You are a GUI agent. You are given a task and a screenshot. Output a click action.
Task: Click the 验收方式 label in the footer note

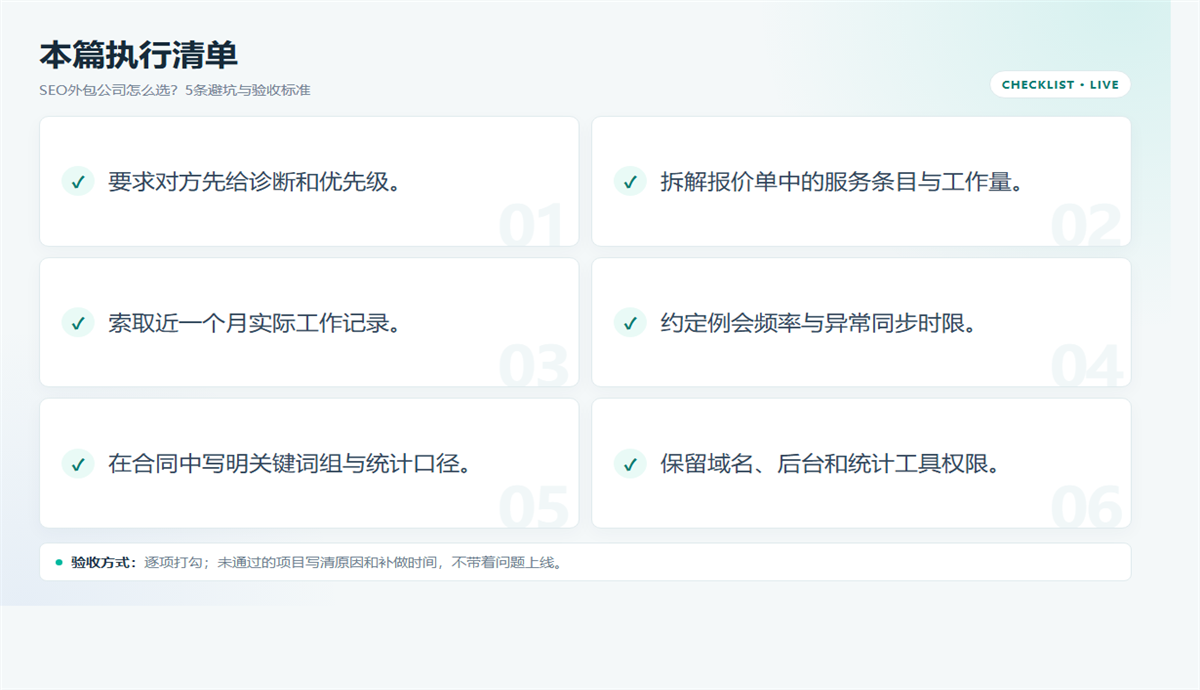click(104, 562)
